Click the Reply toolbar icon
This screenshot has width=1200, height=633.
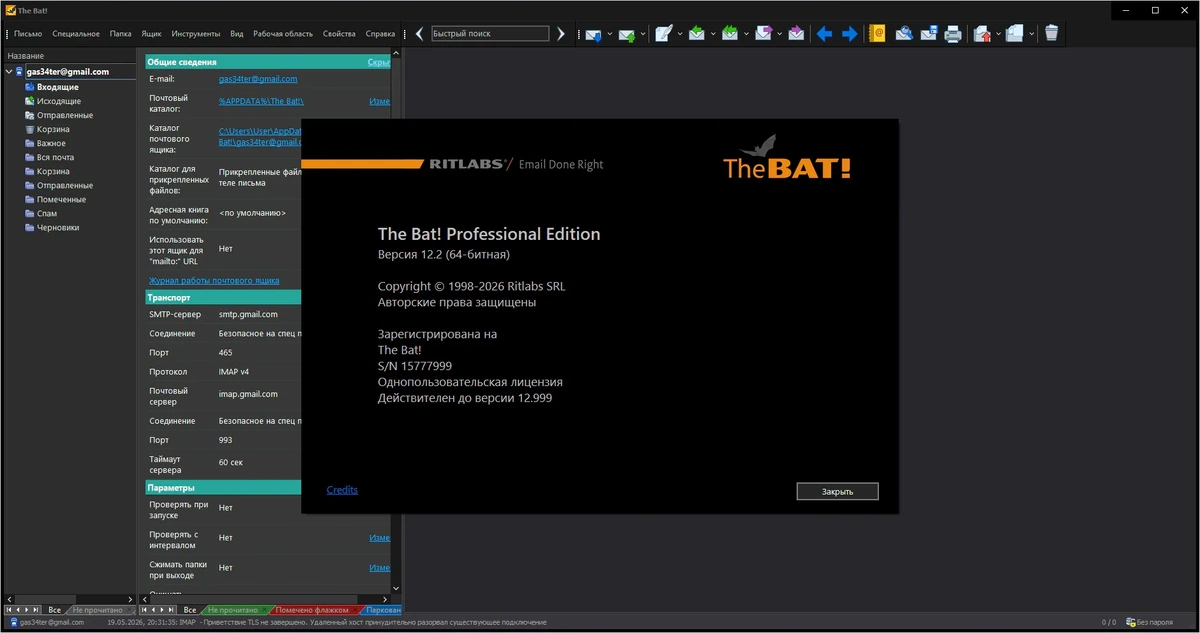click(697, 33)
